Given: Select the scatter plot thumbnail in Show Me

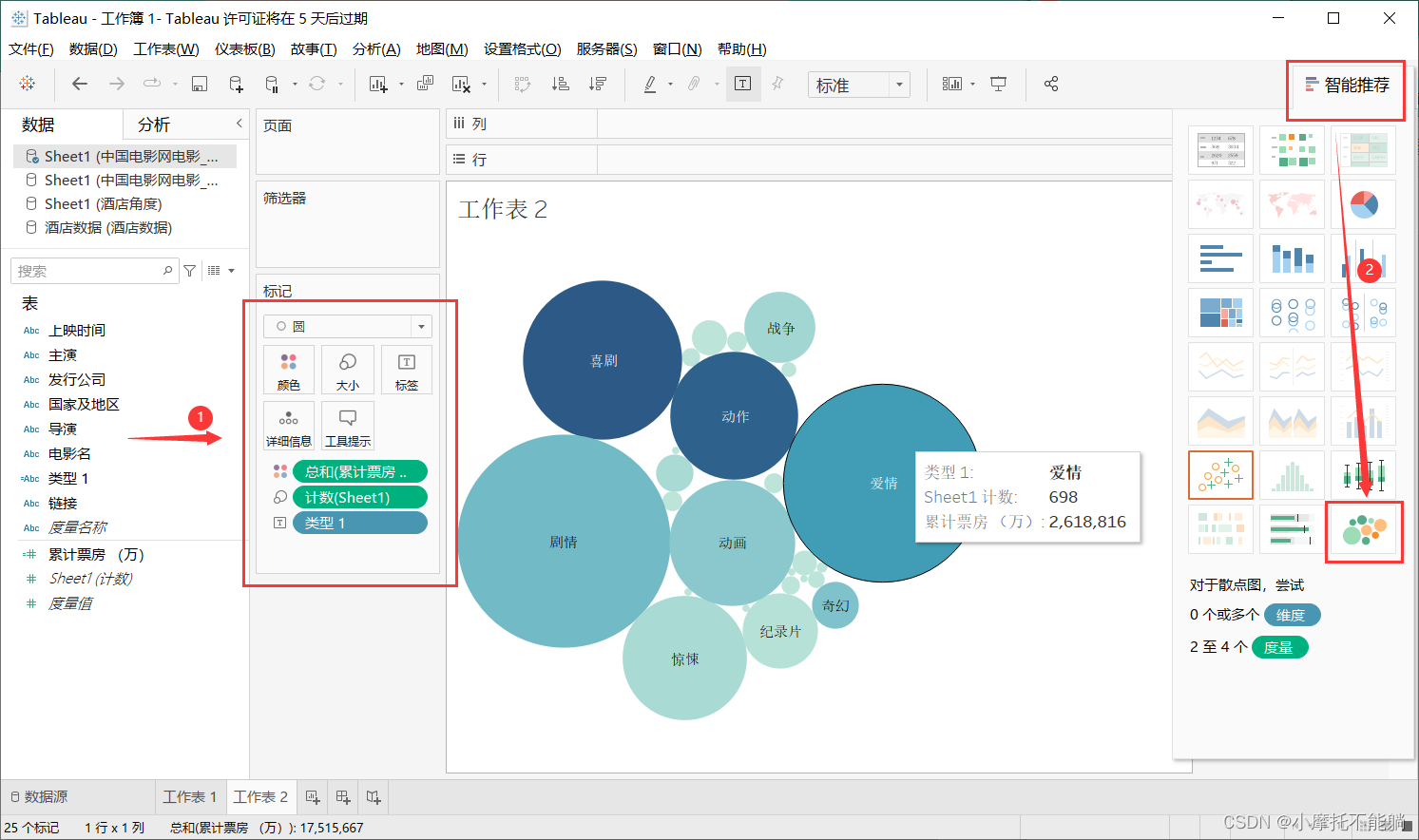Looking at the screenshot, I should point(1221,475).
